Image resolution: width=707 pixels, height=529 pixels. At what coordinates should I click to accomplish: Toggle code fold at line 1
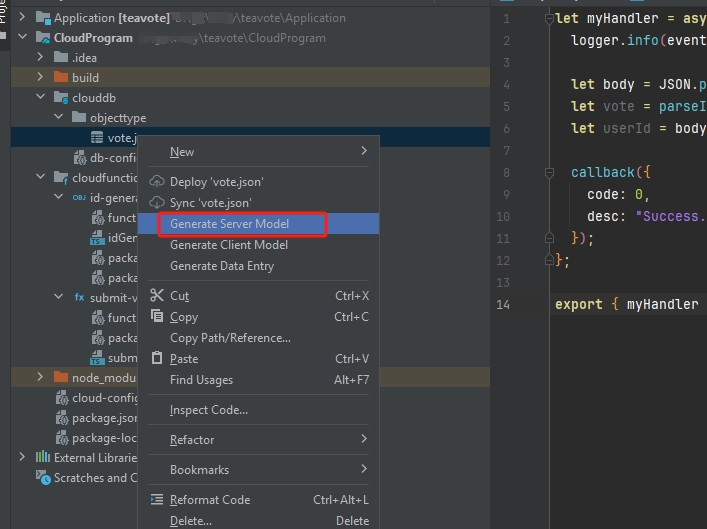click(549, 18)
